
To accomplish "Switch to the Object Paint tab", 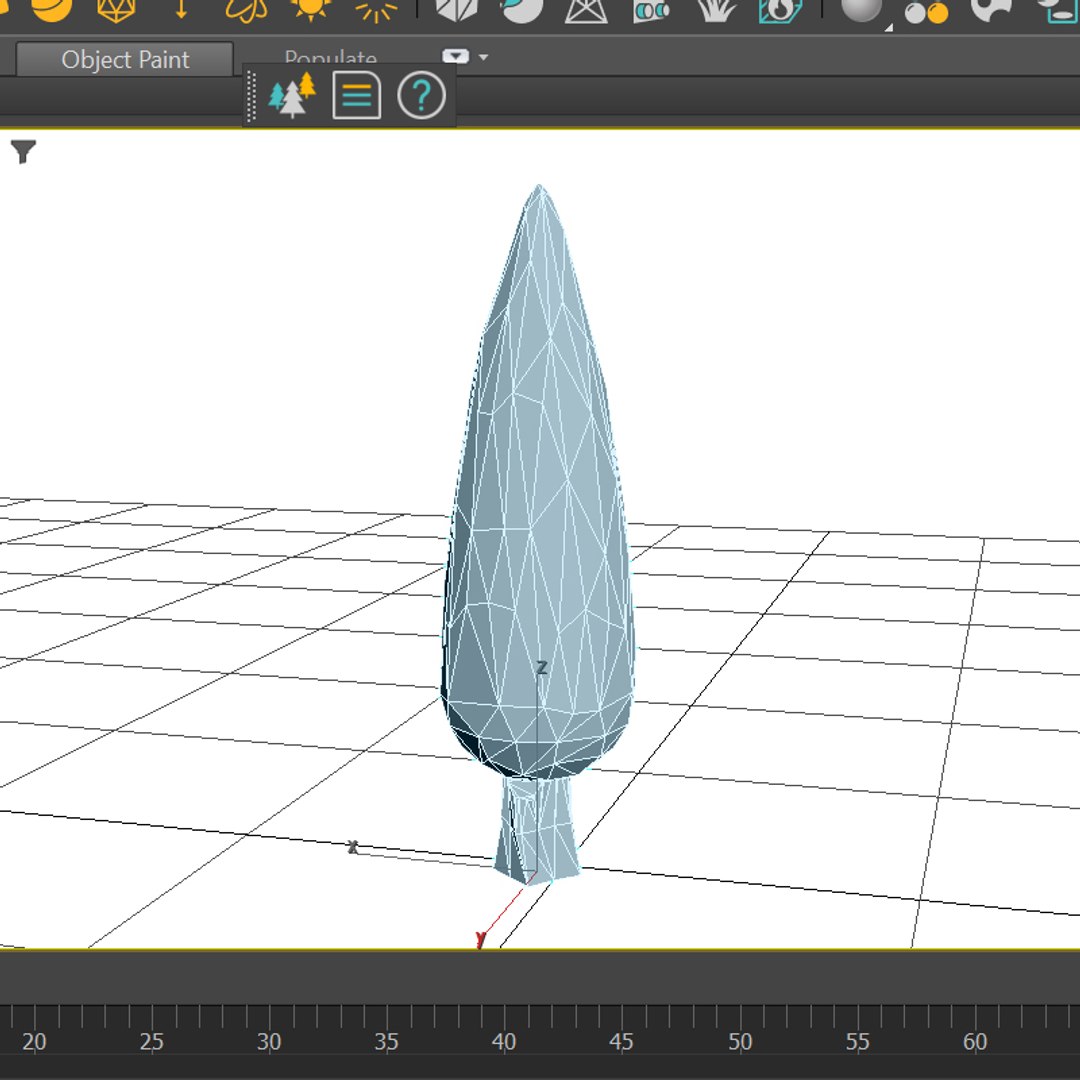I will [x=125, y=59].
